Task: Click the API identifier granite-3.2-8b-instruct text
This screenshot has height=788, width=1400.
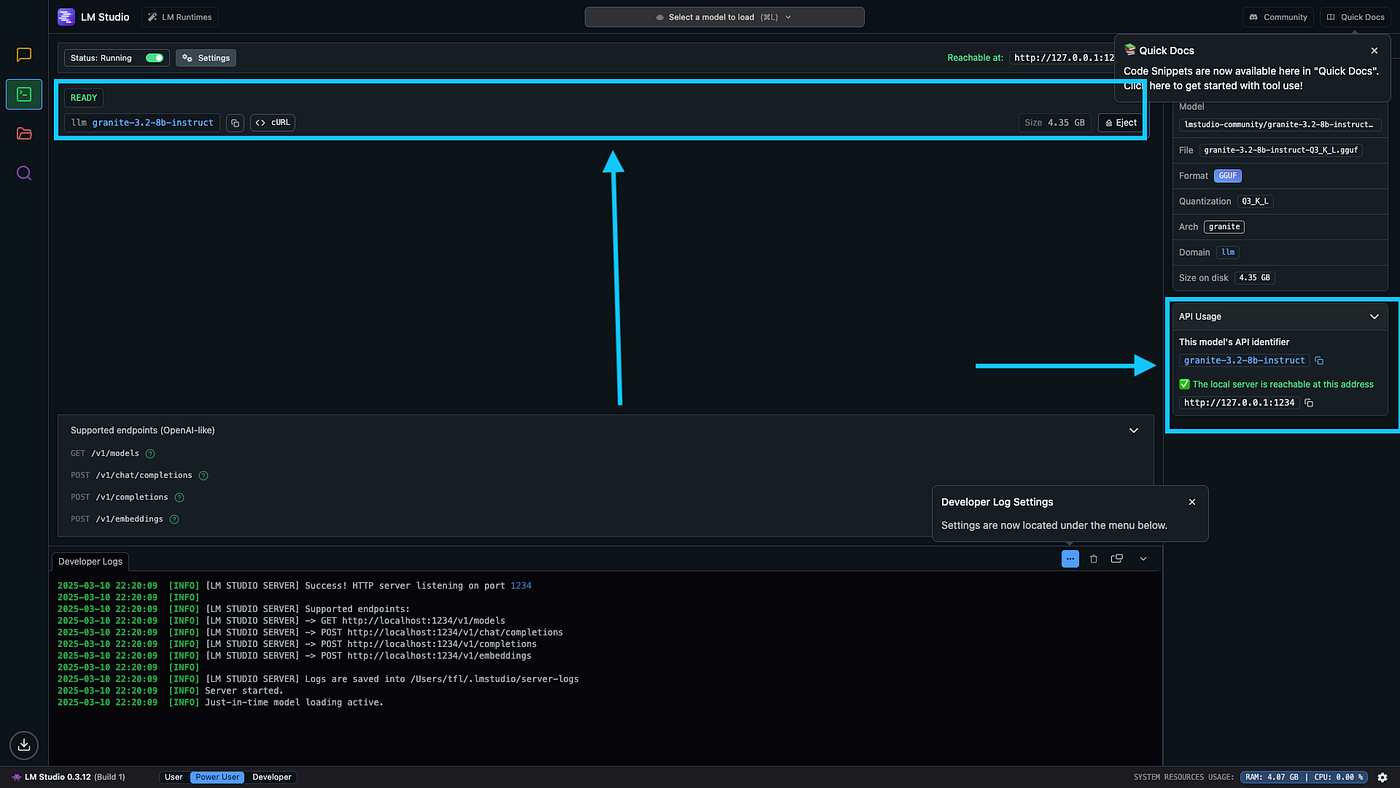Action: tap(1244, 360)
